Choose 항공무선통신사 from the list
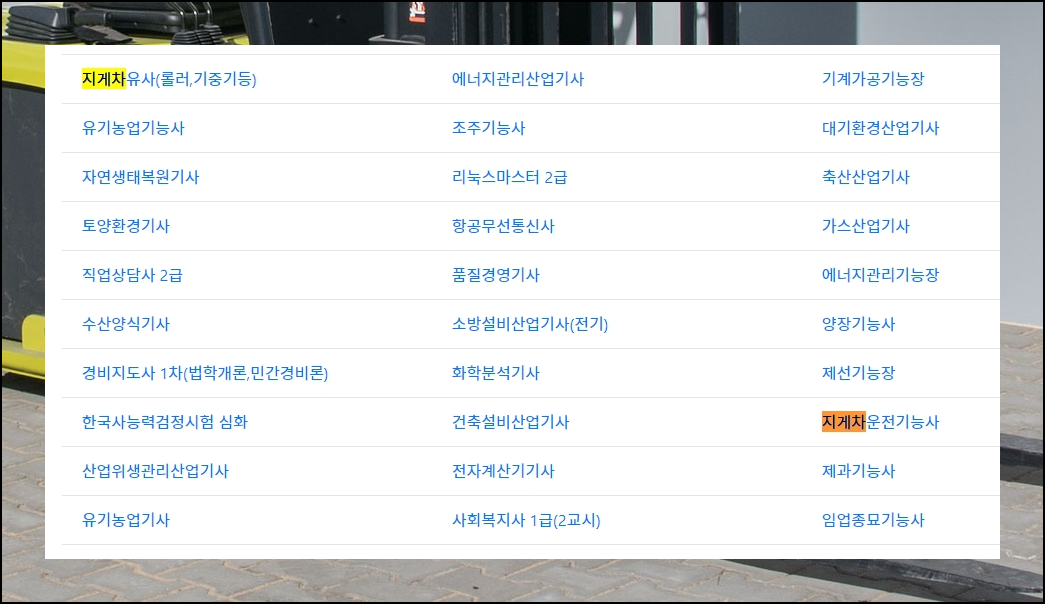1045x604 pixels. (x=503, y=226)
